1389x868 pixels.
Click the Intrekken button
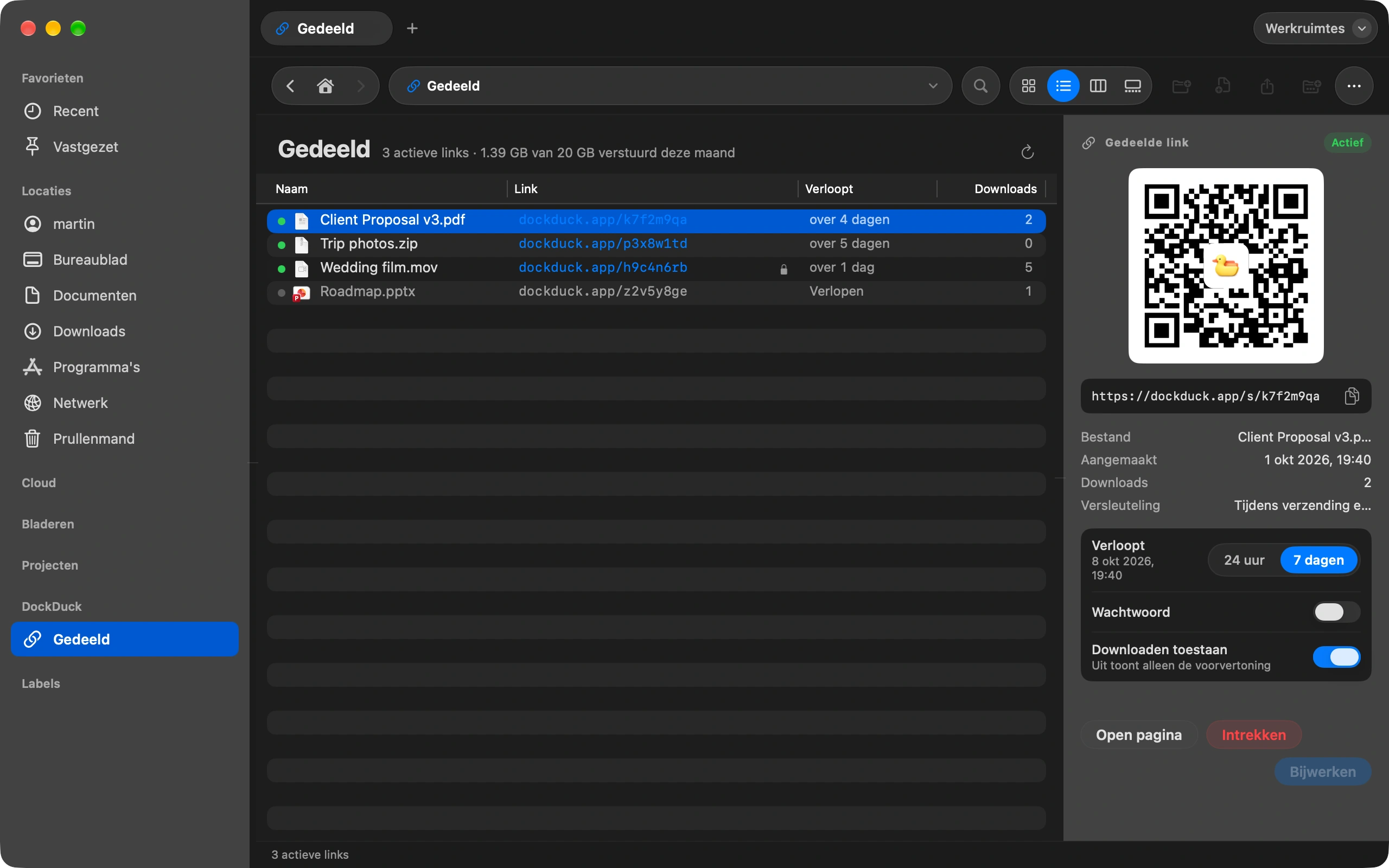1253,735
